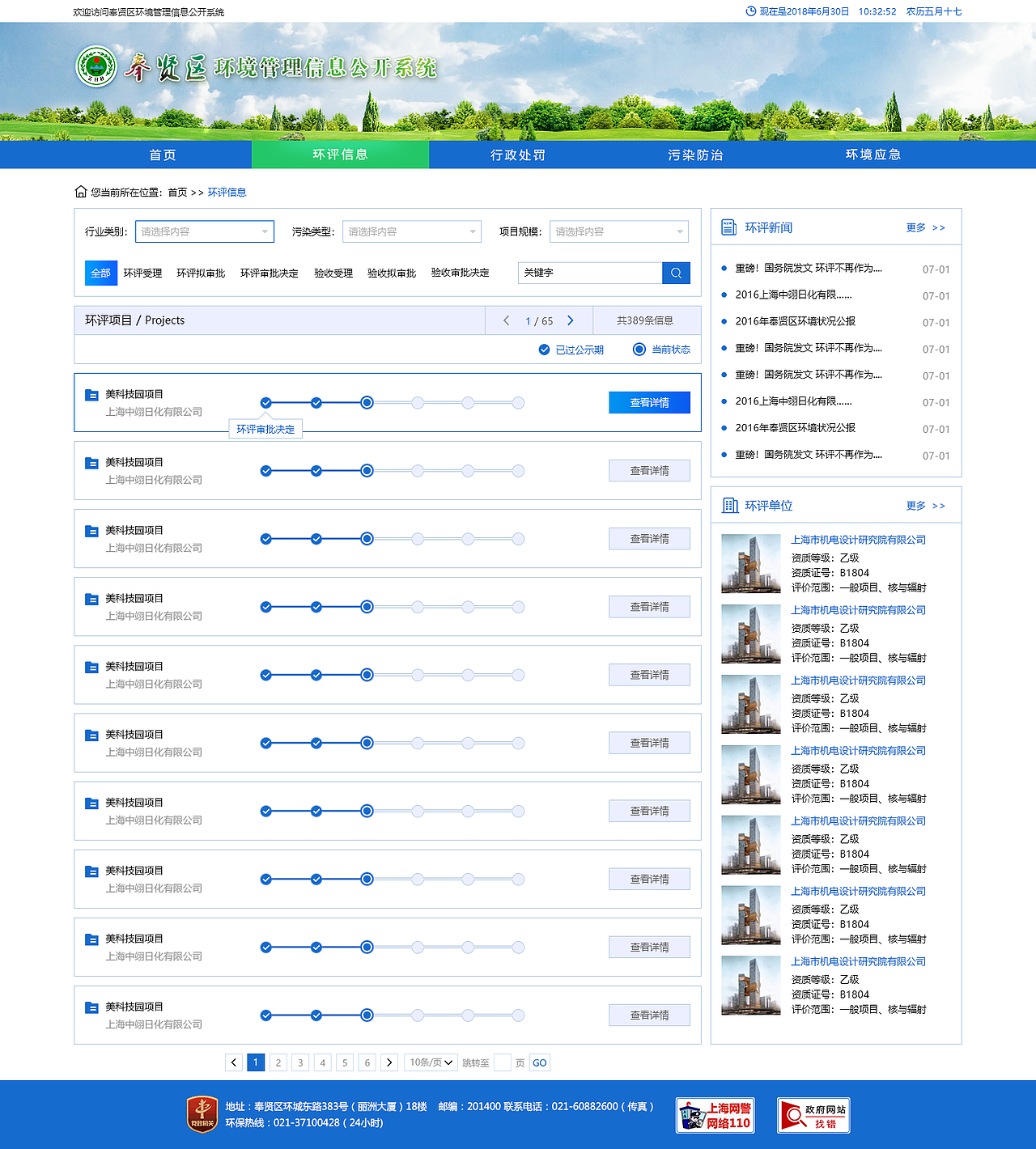The width and height of the screenshot is (1036, 1149).
Task: Click 更多 in the 环评新闻 panel
Action: pos(925,227)
